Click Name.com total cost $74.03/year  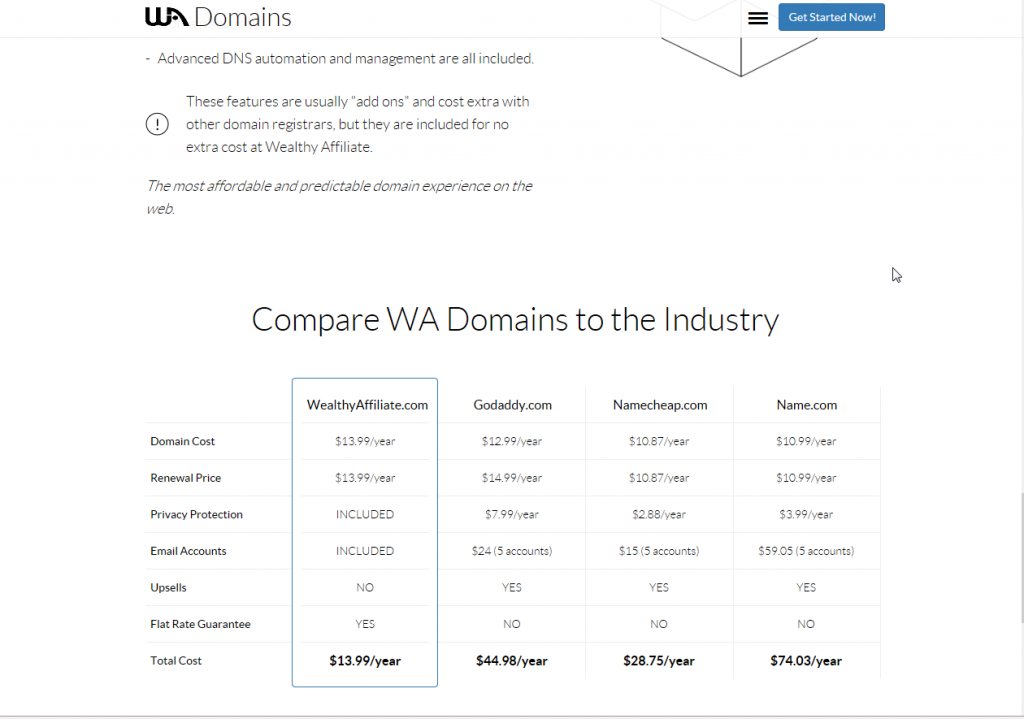[x=806, y=661]
